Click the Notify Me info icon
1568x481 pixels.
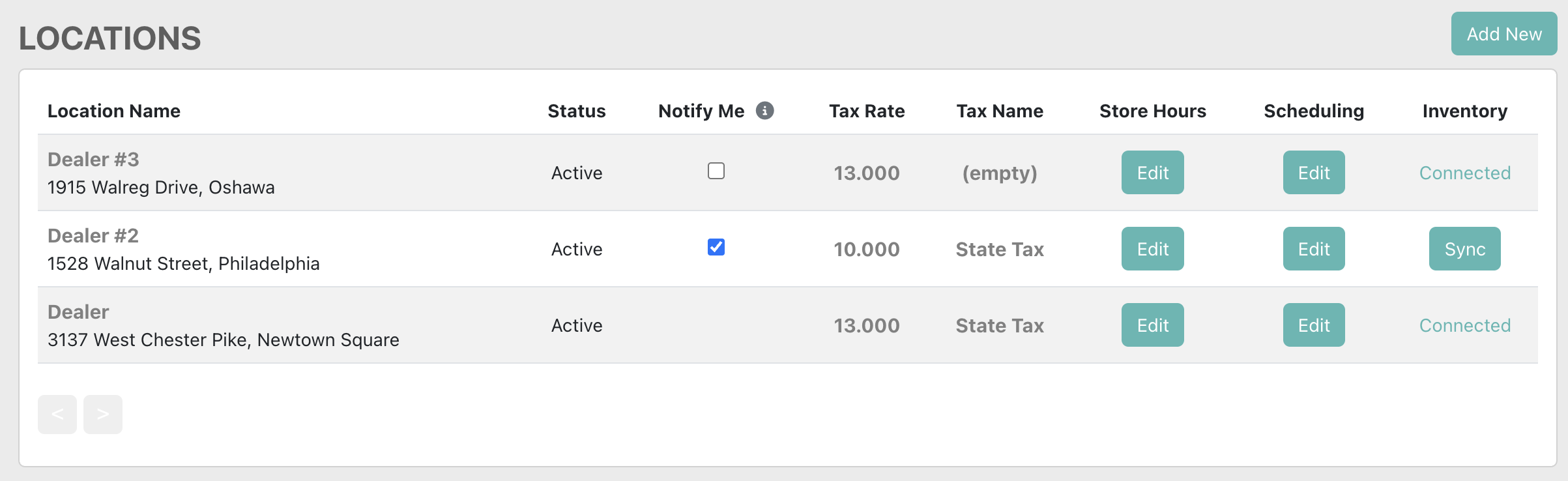click(x=764, y=111)
